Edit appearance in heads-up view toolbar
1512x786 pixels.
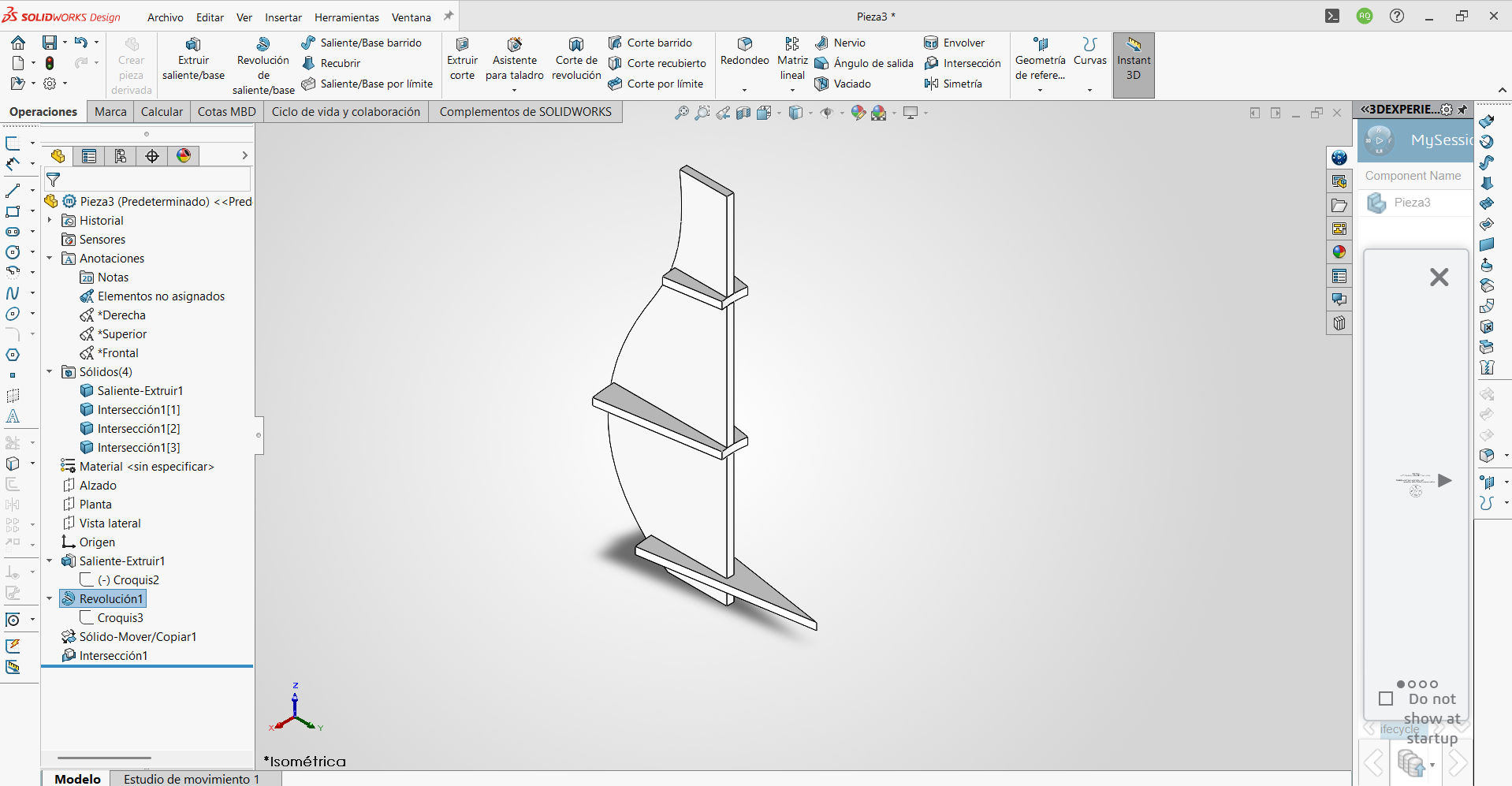tap(858, 113)
